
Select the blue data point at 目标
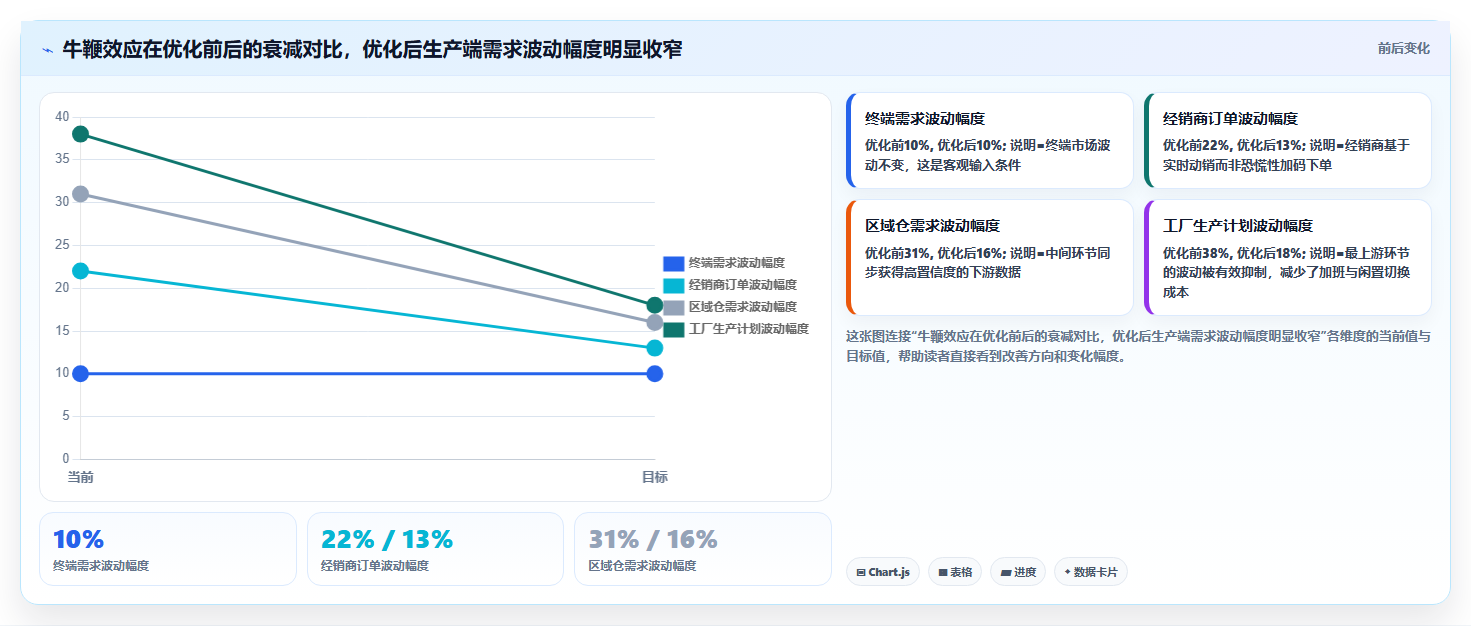click(655, 374)
